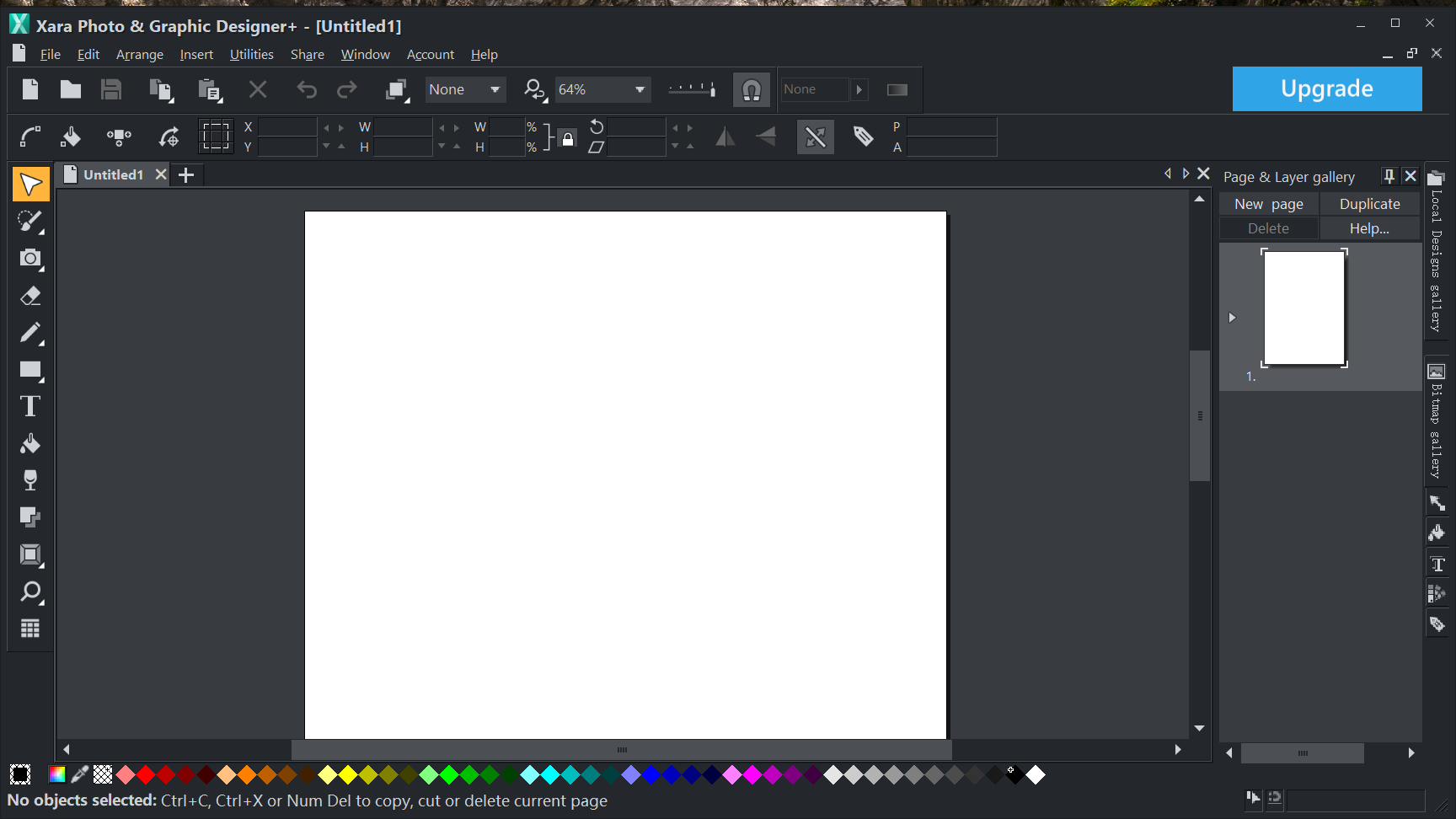Toggle the pin on Page & Layer gallery
The width and height of the screenshot is (1456, 819).
1389,176
